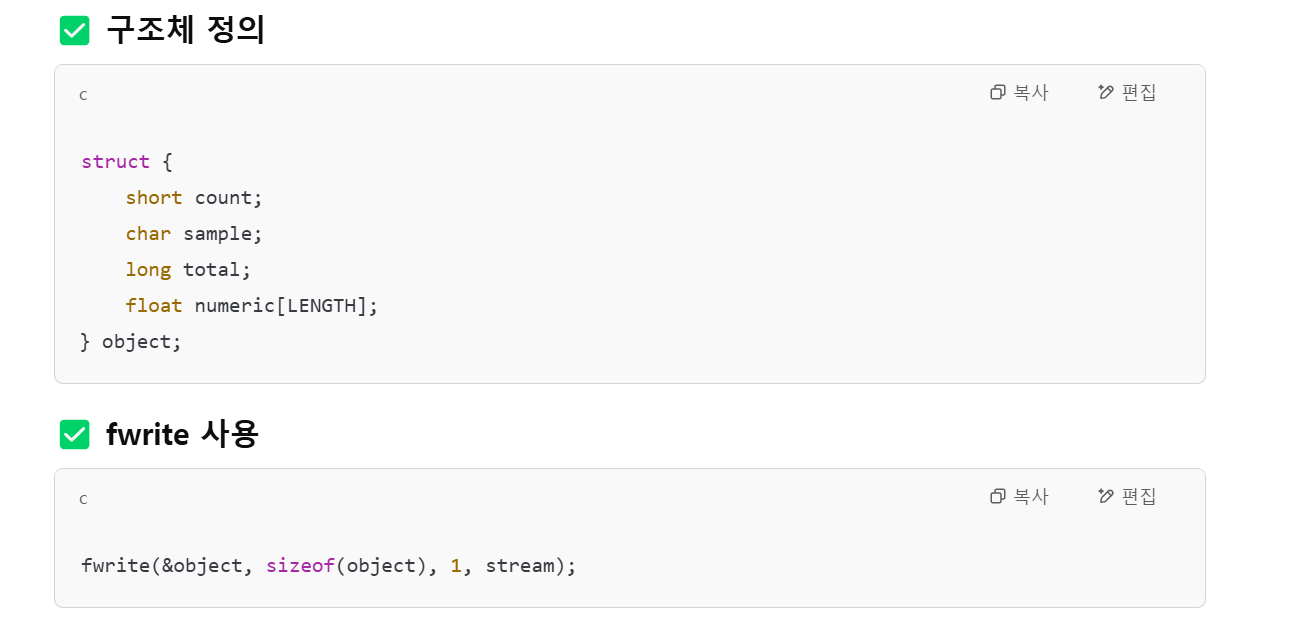Screen dimensions: 1295x617
Task: Click the pencil edit icon in struct block
Action: click(1105, 92)
